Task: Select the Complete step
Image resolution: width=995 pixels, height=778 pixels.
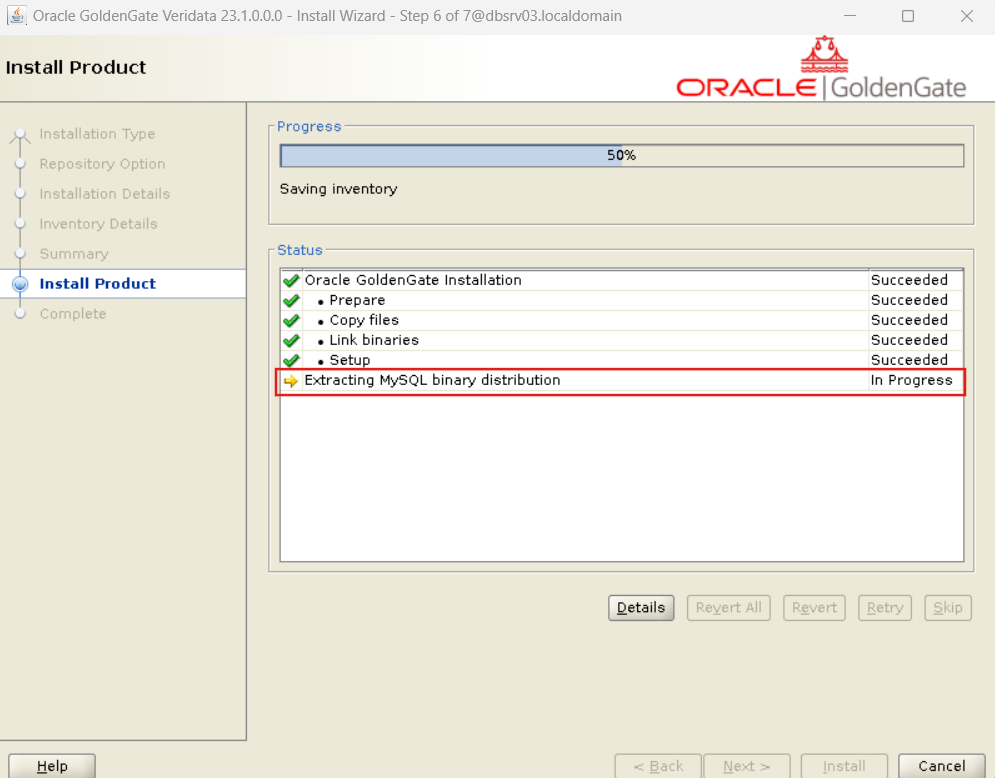Action: pos(73,313)
